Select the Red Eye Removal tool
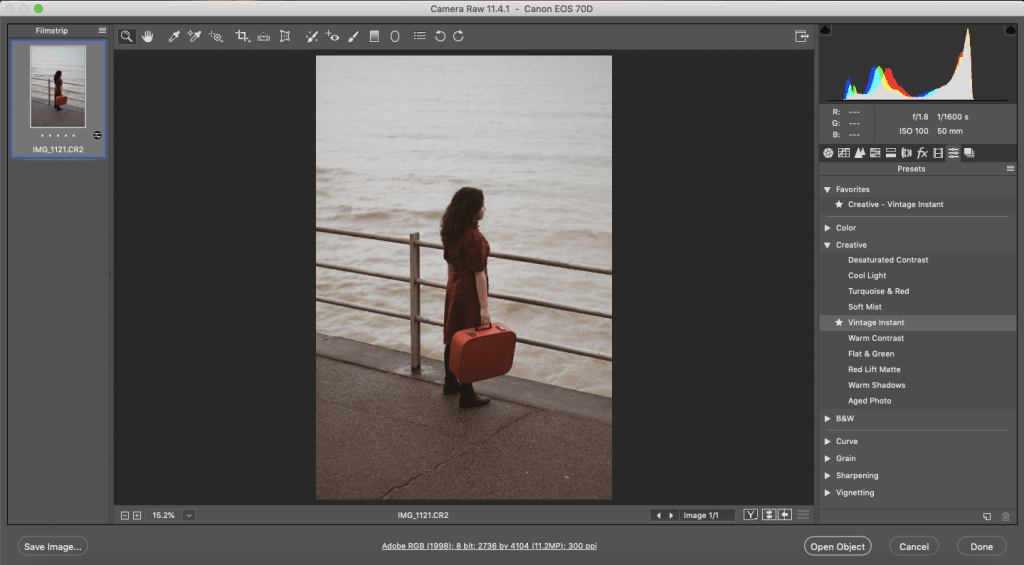Image resolution: width=1024 pixels, height=565 pixels. pyautogui.click(x=332, y=36)
